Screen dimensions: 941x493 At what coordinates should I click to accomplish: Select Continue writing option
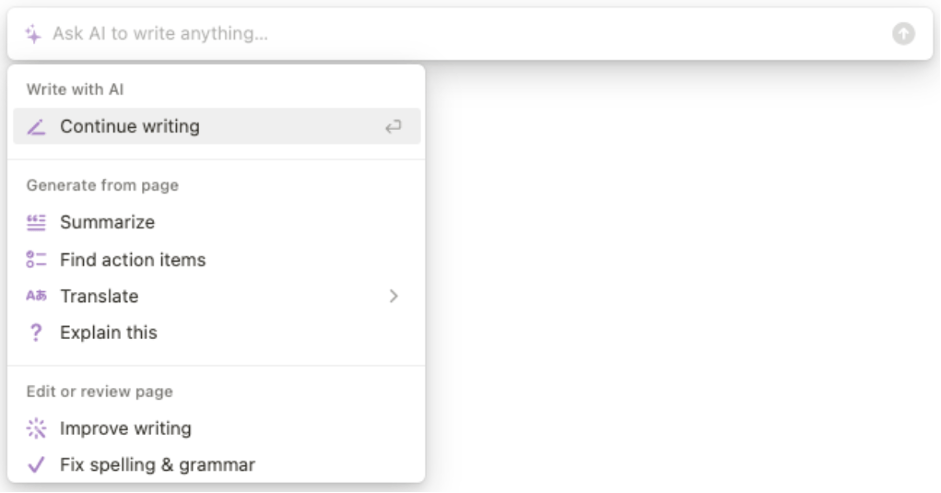point(217,126)
